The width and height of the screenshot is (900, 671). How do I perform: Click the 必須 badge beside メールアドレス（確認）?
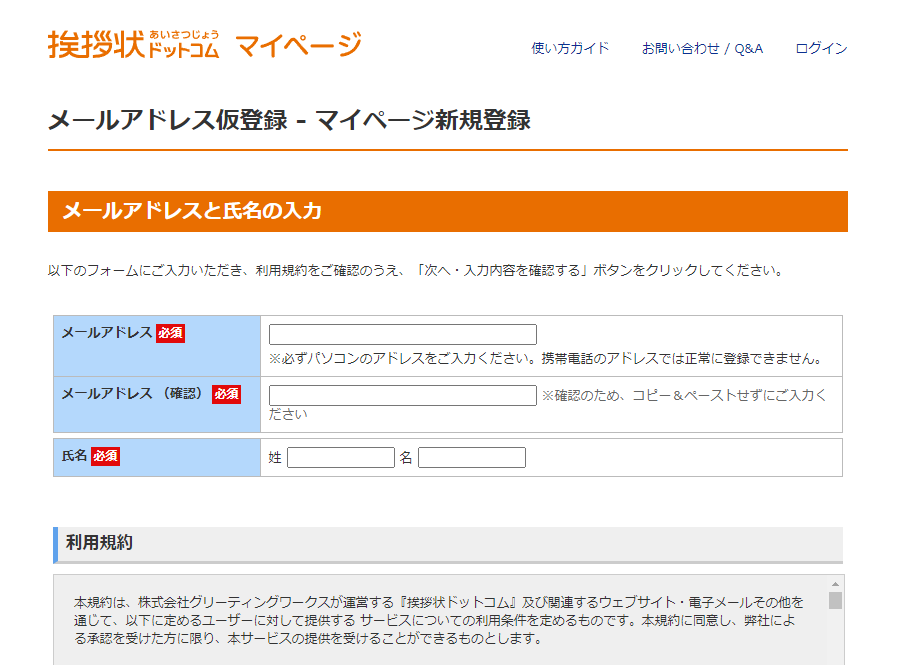(x=226, y=394)
